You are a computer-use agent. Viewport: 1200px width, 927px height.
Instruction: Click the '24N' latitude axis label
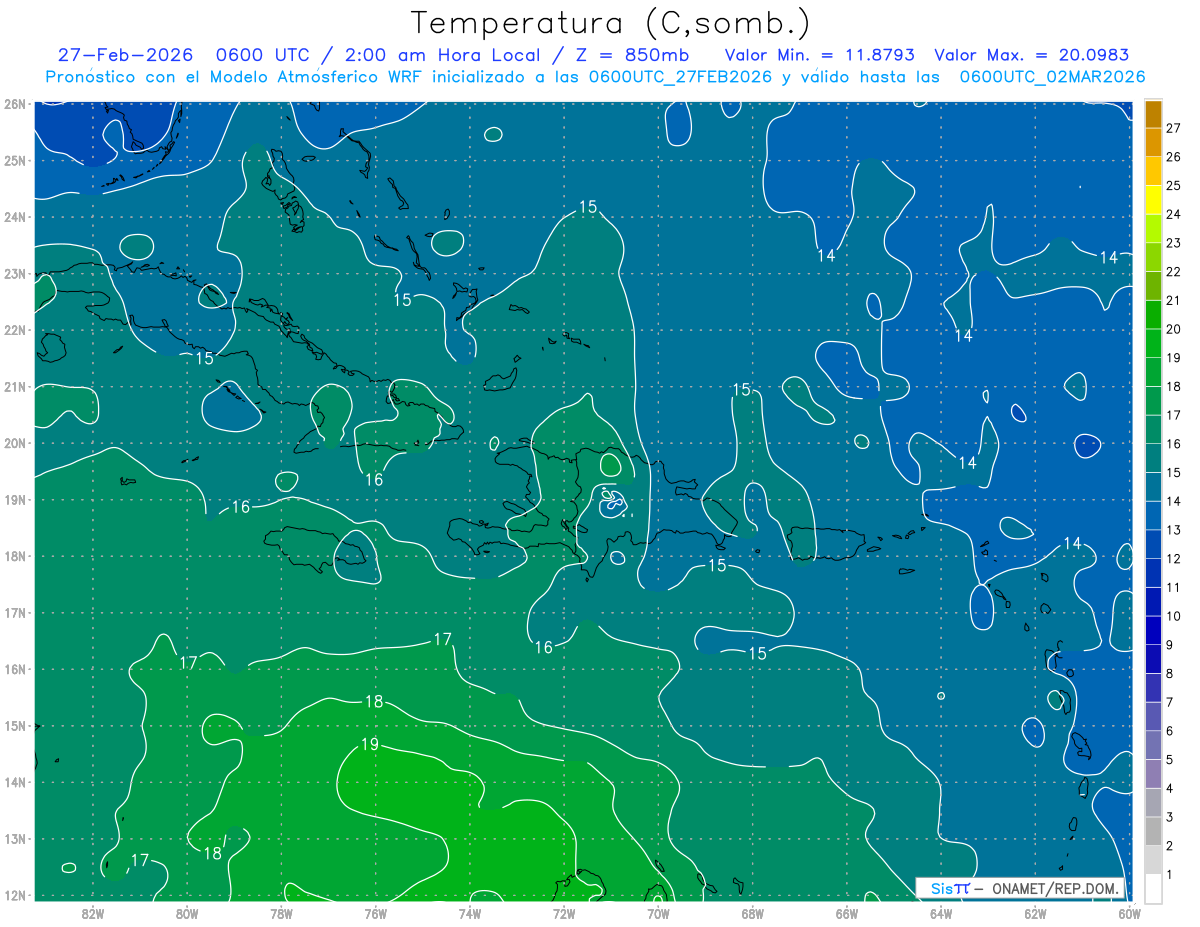click(14, 217)
